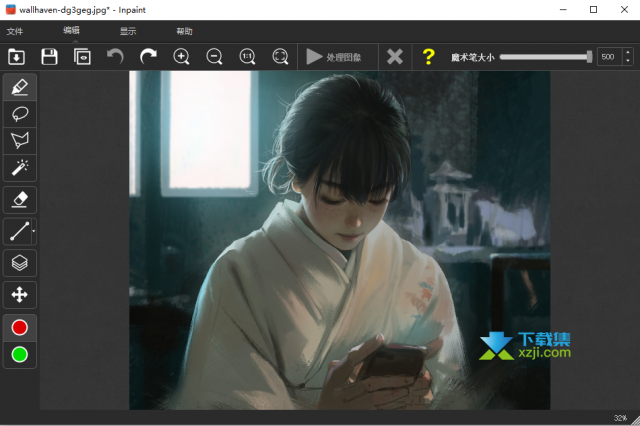This screenshot has height=426, width=640.
Task: Zoom out with the minus magnifier
Action: tap(214, 57)
